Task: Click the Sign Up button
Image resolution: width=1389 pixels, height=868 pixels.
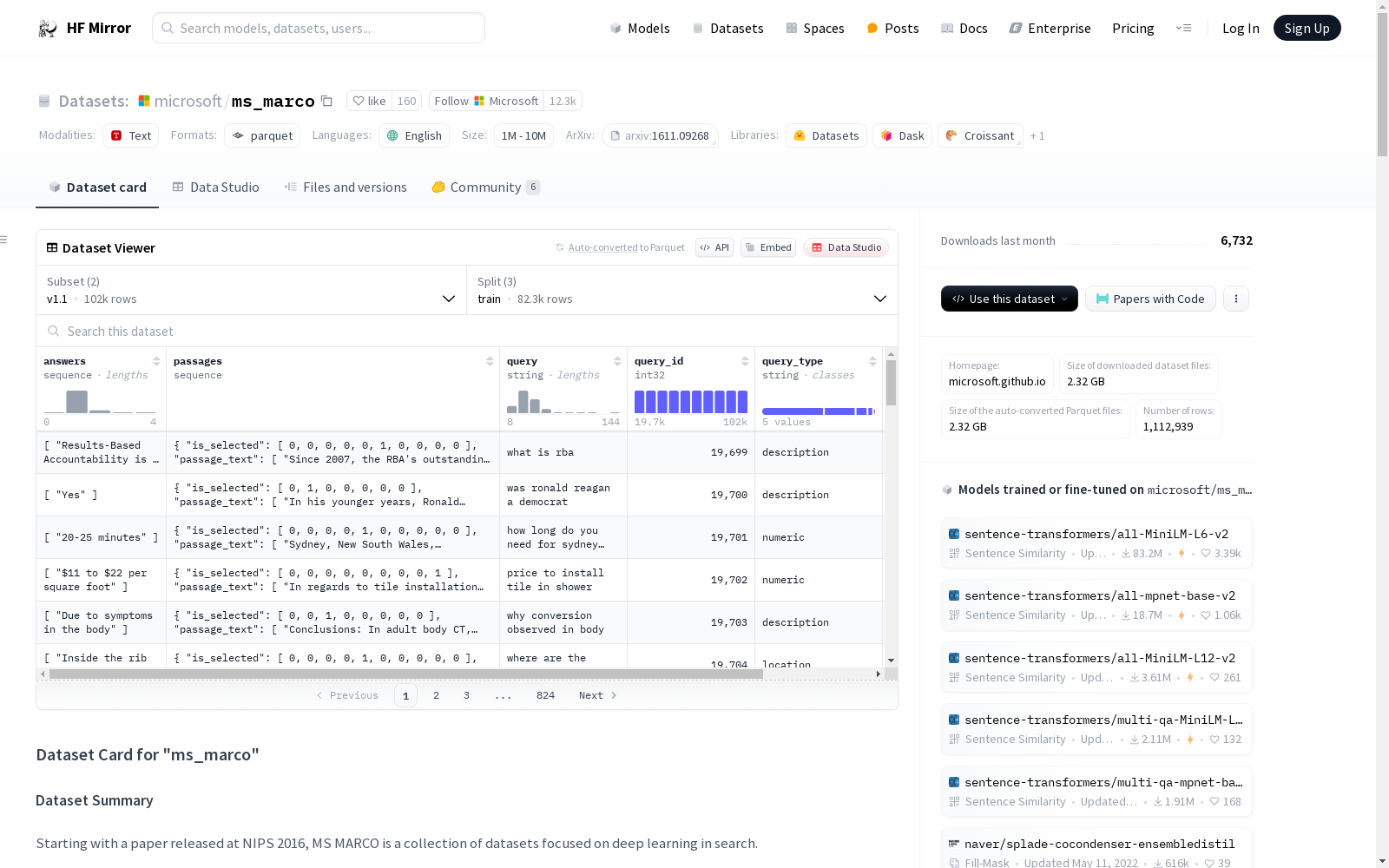Action: click(1307, 28)
